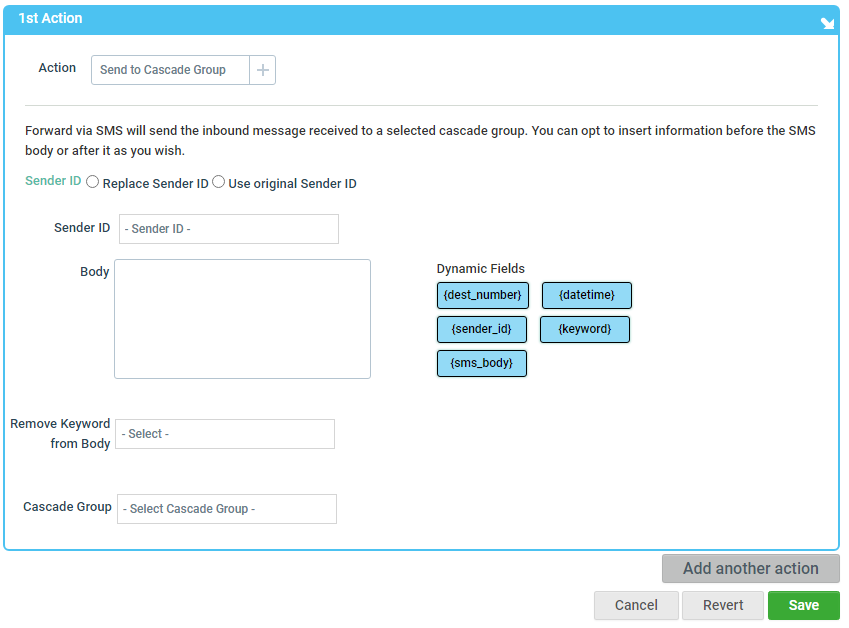Select Replace Sender ID radio button
The height and width of the screenshot is (628, 849).
click(93, 182)
